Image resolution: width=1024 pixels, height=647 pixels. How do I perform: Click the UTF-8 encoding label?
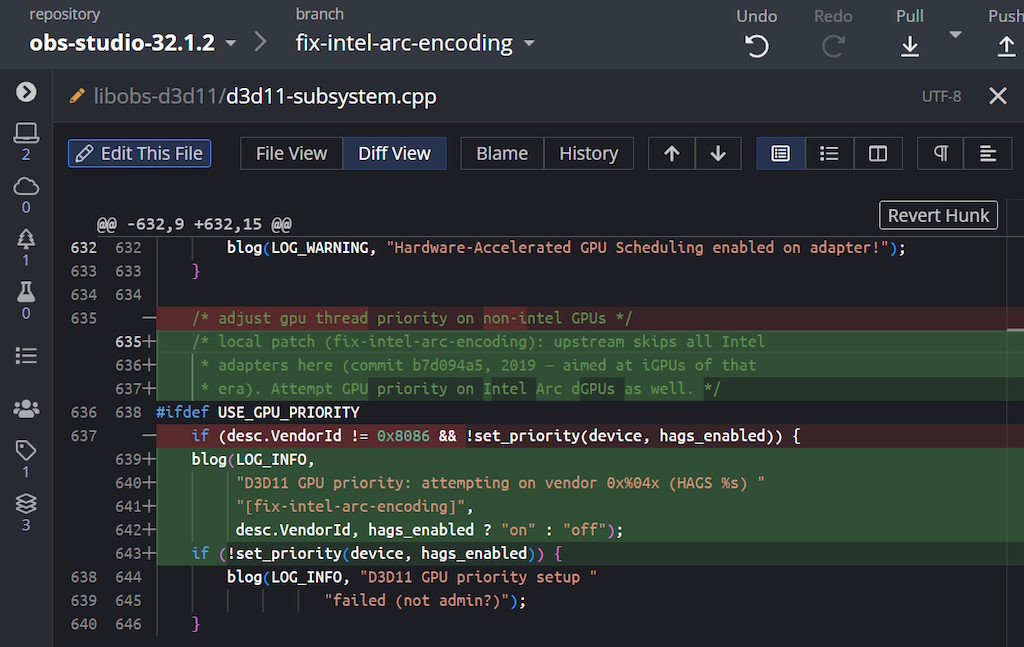coord(941,97)
